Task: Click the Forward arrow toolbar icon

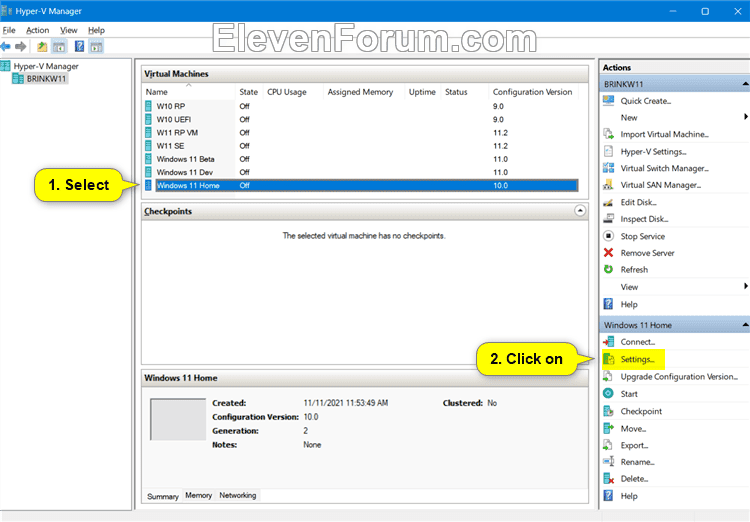Action: pos(21,46)
